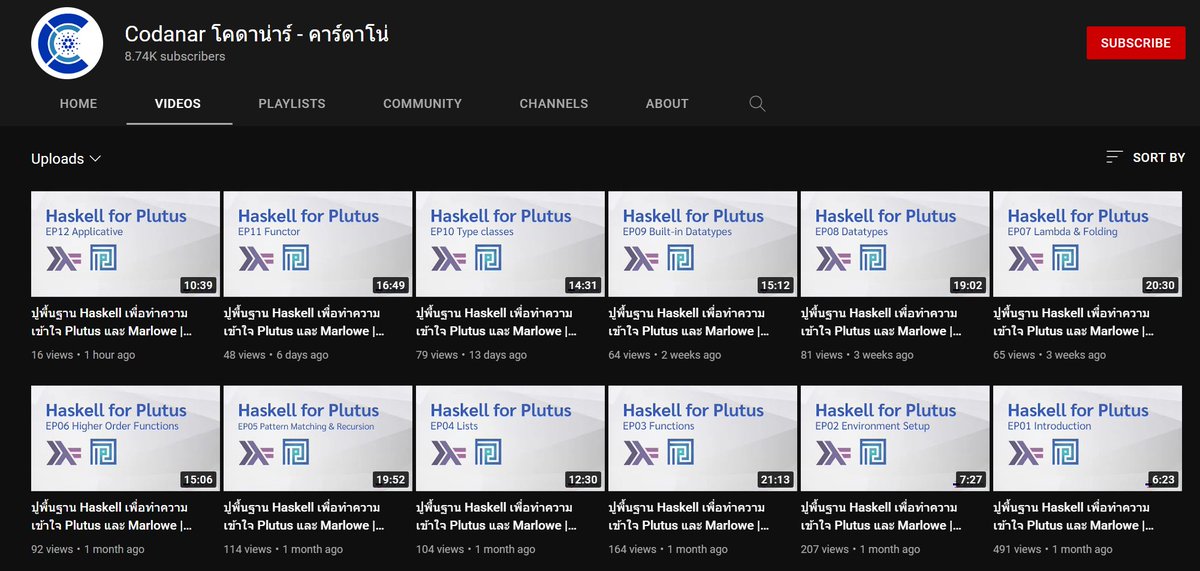Click the 20:30 duration badge on EP07
This screenshot has height=571, width=1200.
1160,285
